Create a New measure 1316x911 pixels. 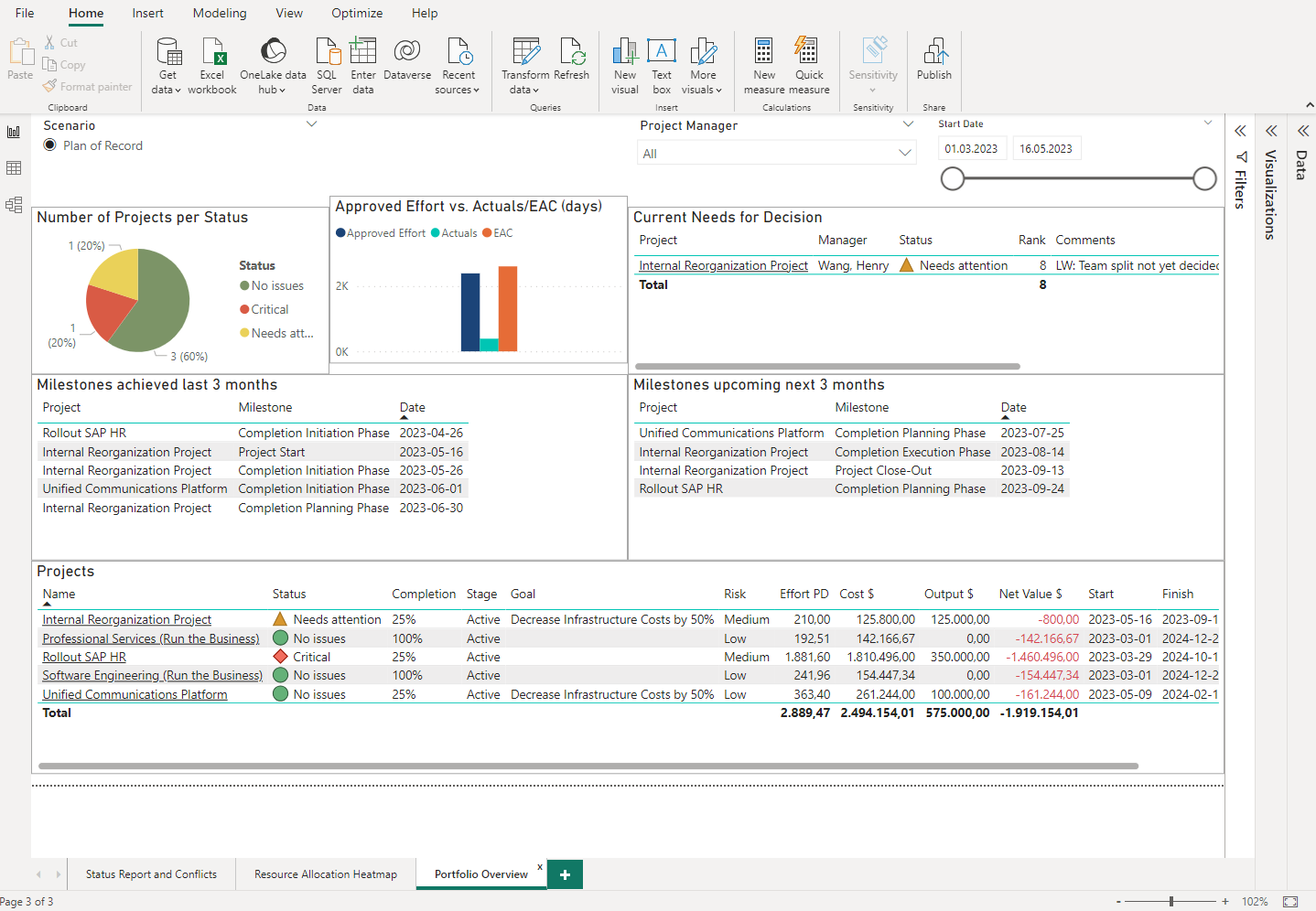[x=764, y=65]
